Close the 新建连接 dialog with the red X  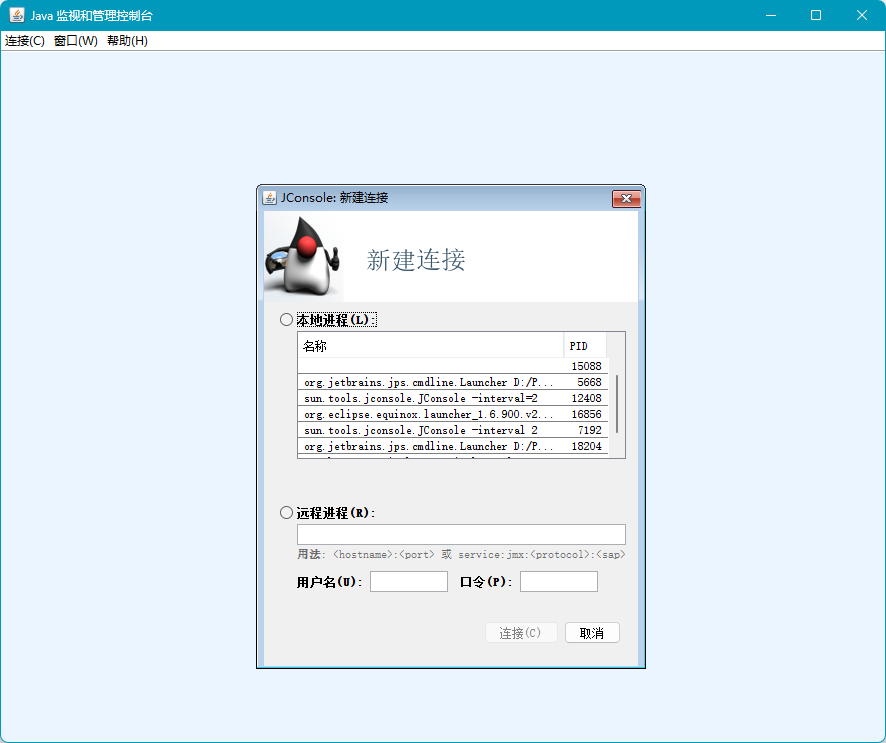point(626,198)
